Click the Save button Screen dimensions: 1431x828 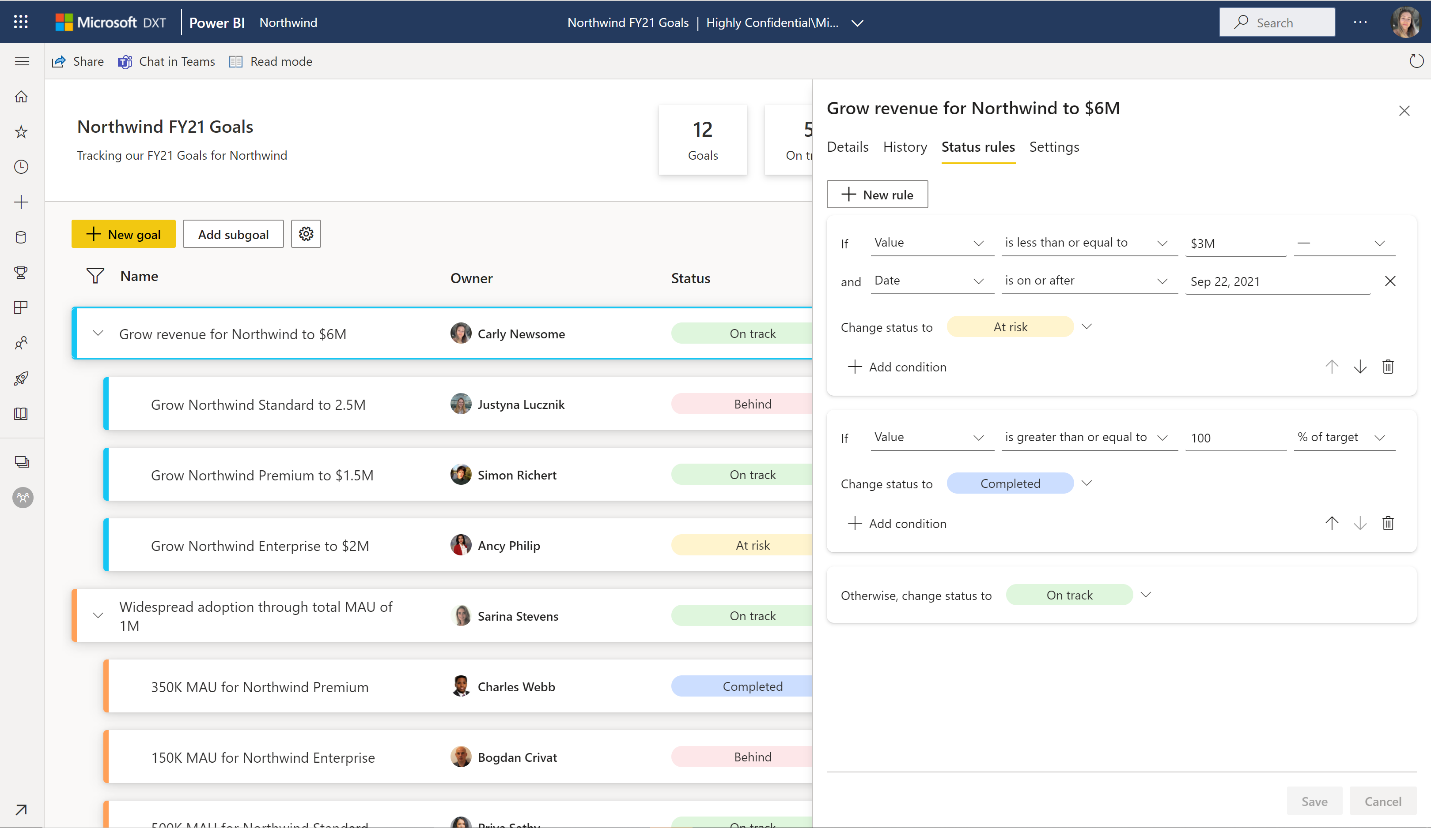click(x=1314, y=801)
